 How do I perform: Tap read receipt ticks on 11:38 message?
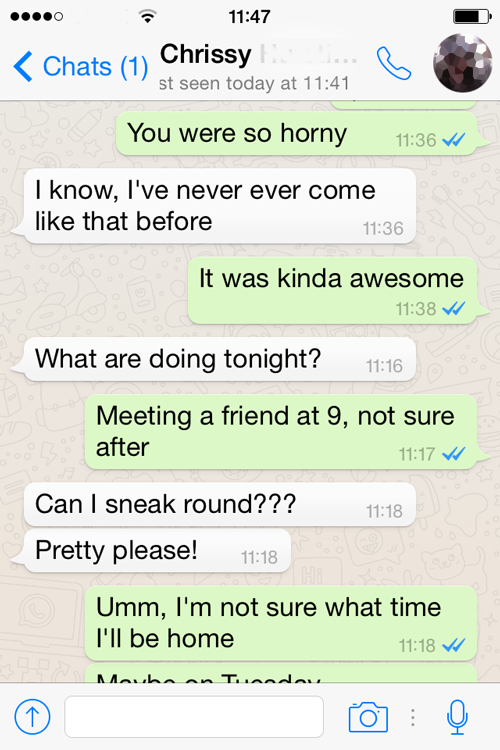454,309
